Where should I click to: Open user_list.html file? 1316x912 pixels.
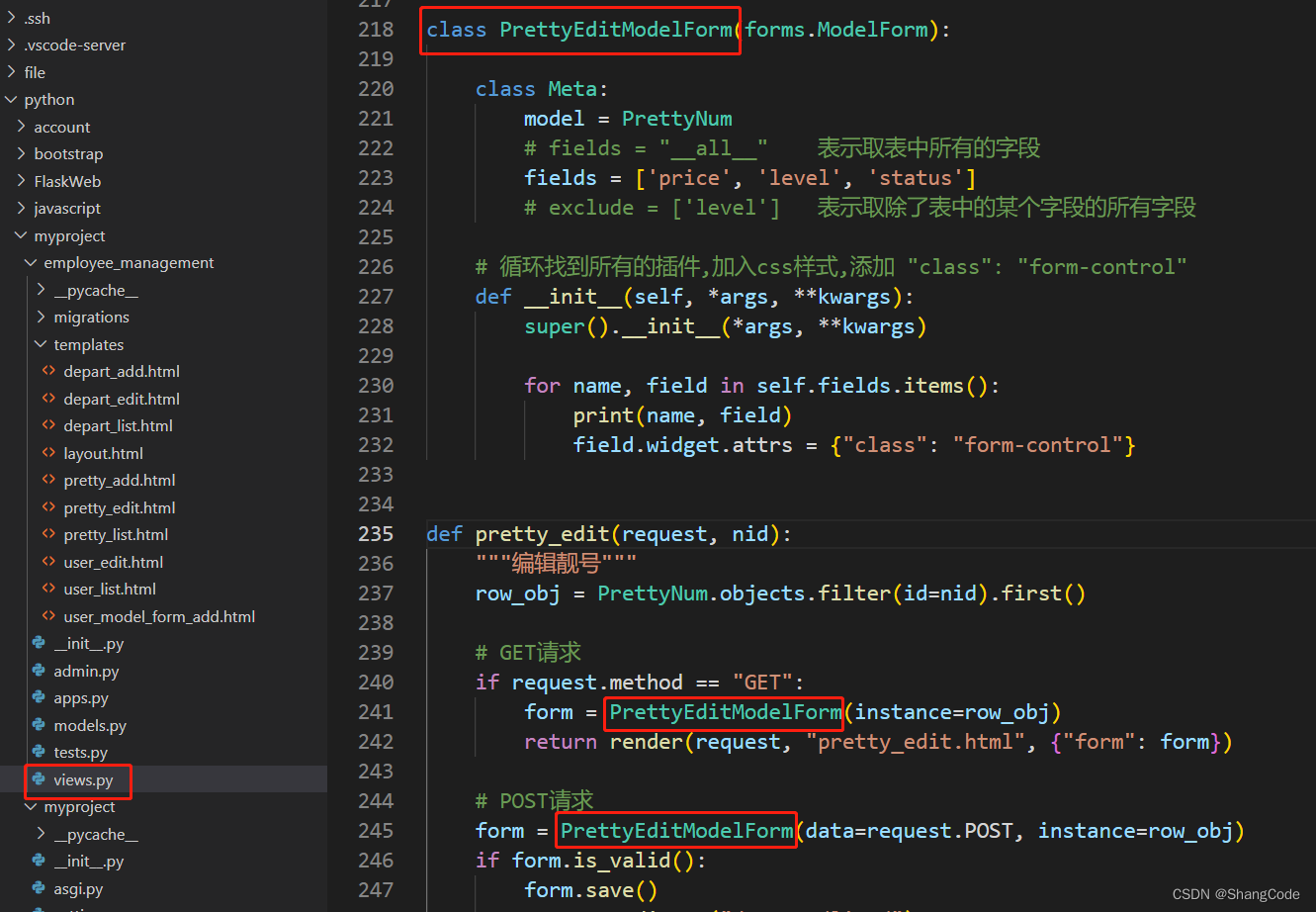point(110,590)
